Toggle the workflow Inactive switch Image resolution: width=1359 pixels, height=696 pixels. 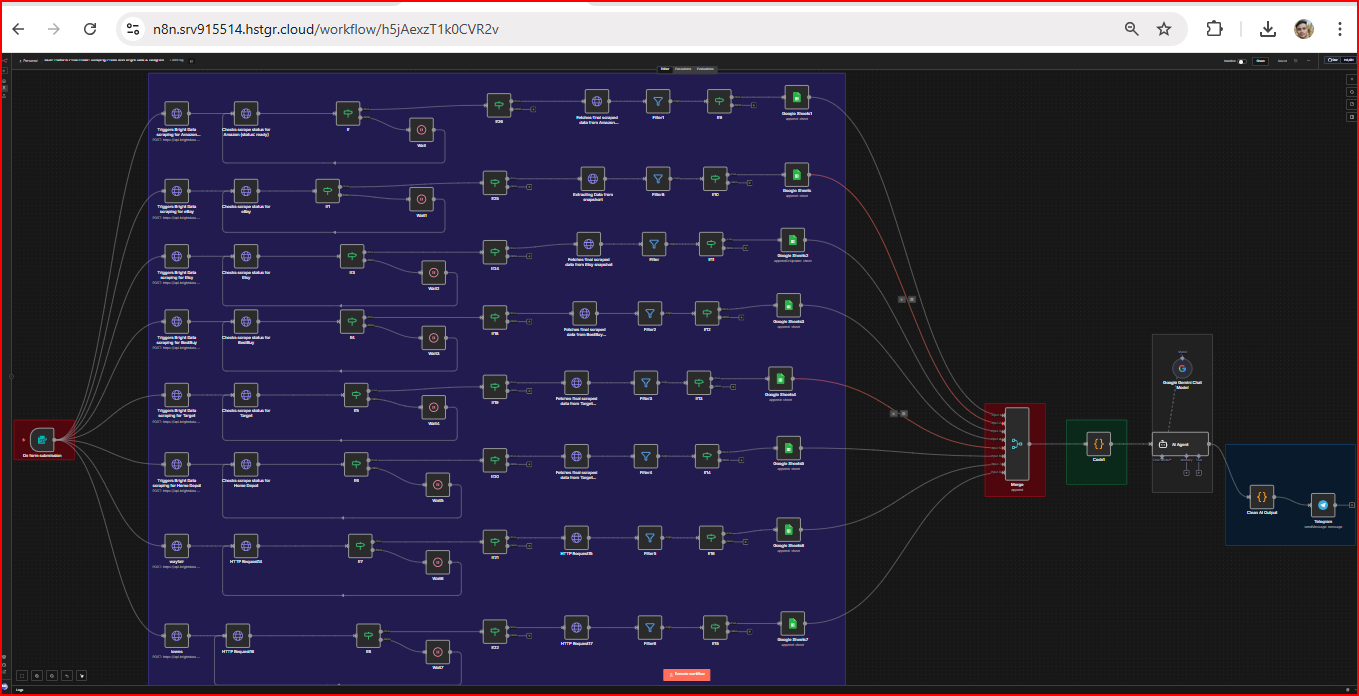(1242, 61)
